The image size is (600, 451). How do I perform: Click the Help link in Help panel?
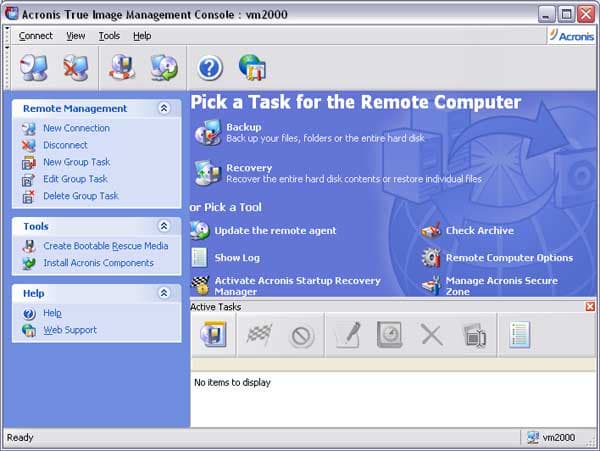(52, 313)
